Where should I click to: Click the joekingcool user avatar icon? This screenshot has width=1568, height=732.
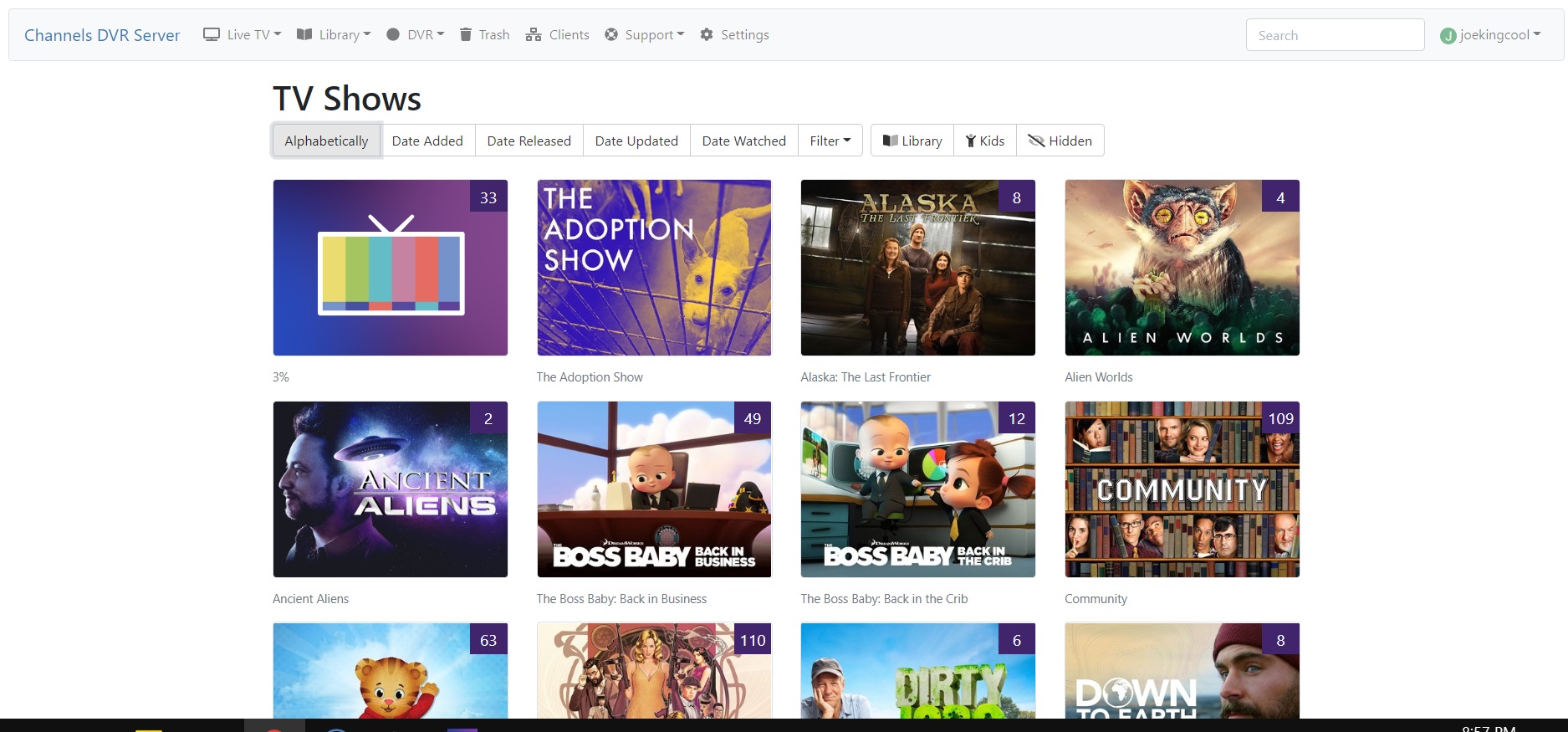tap(1448, 36)
